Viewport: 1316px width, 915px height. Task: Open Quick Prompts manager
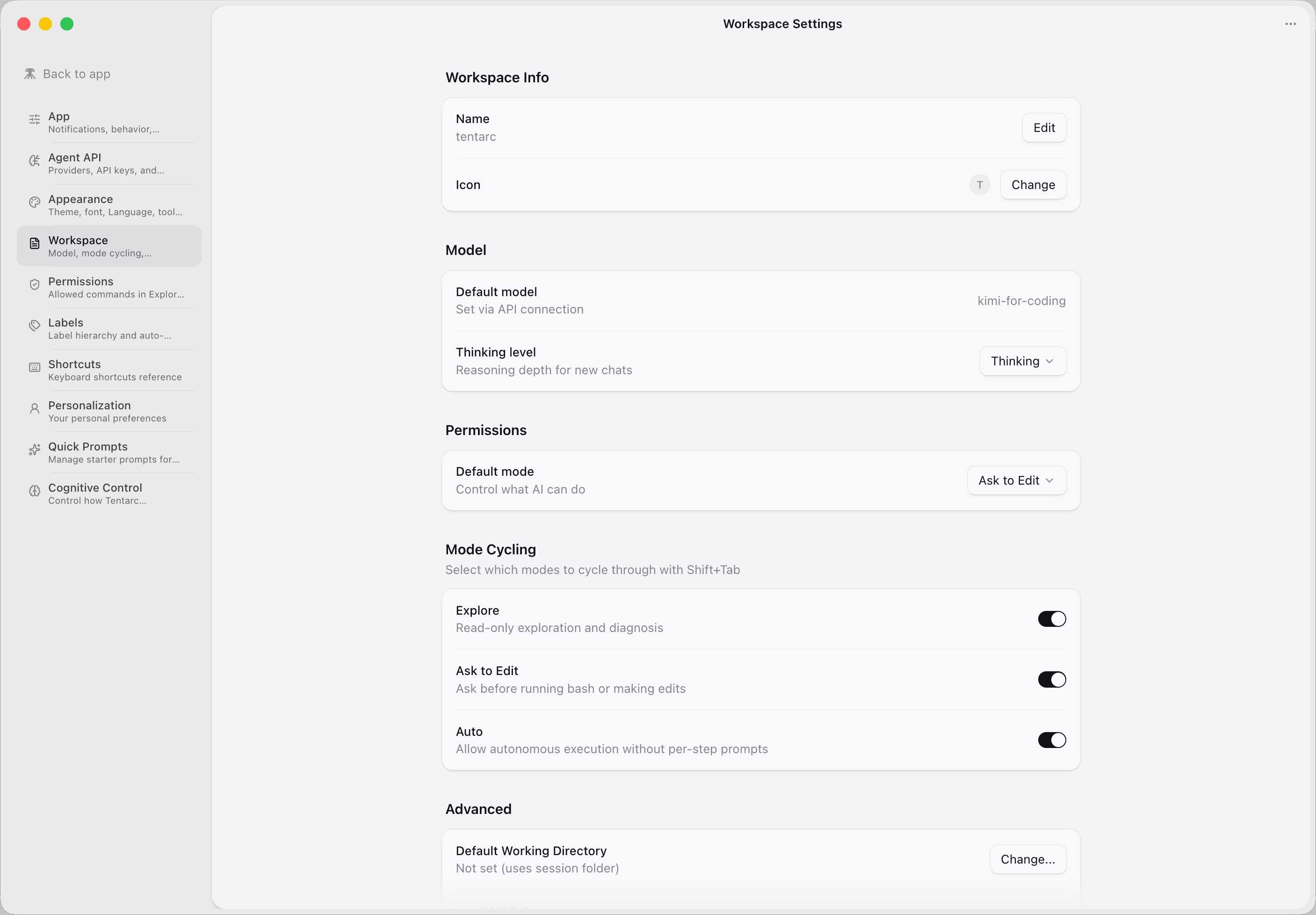[109, 452]
